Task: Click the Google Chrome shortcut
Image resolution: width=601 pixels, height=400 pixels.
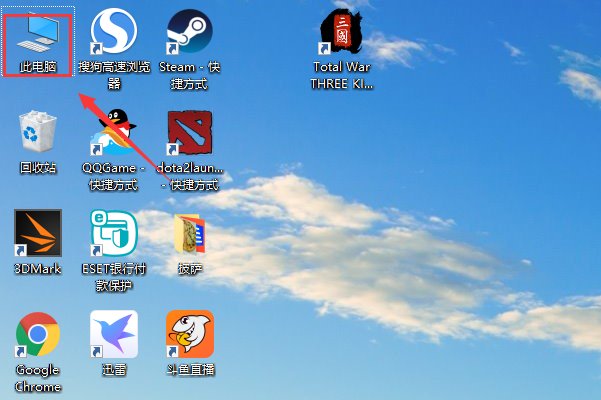Action: pos(38,334)
